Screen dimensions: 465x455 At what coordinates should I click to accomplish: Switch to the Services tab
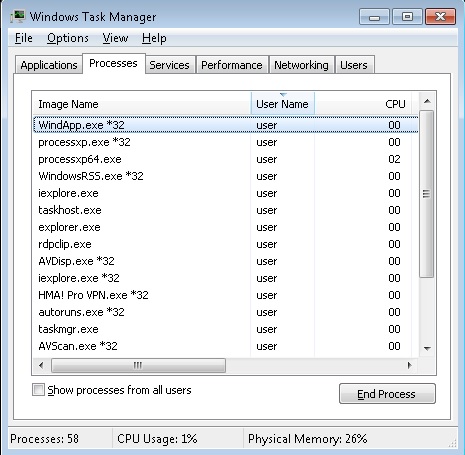click(x=169, y=65)
